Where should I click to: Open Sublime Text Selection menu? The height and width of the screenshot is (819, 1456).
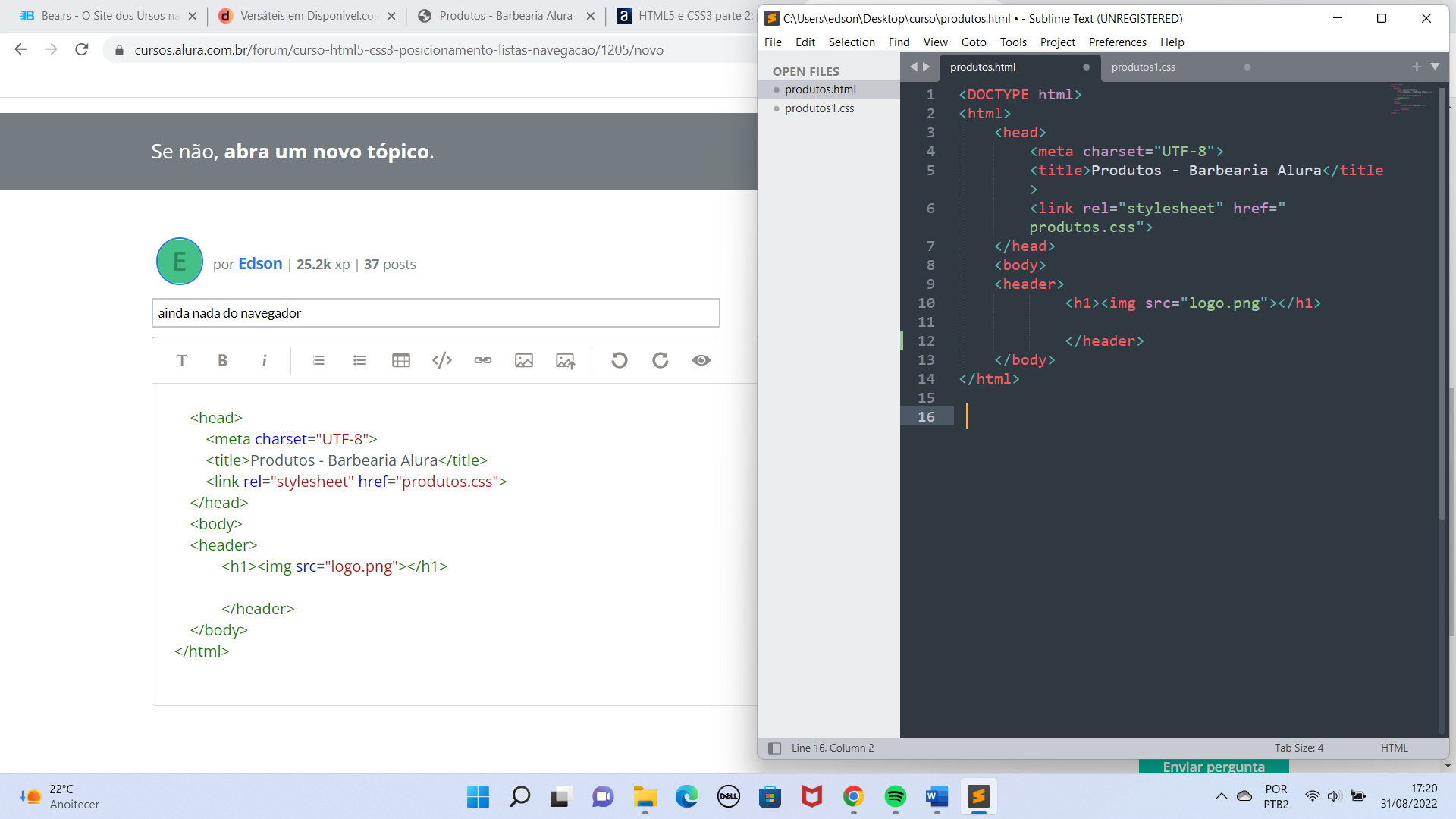coord(852,42)
